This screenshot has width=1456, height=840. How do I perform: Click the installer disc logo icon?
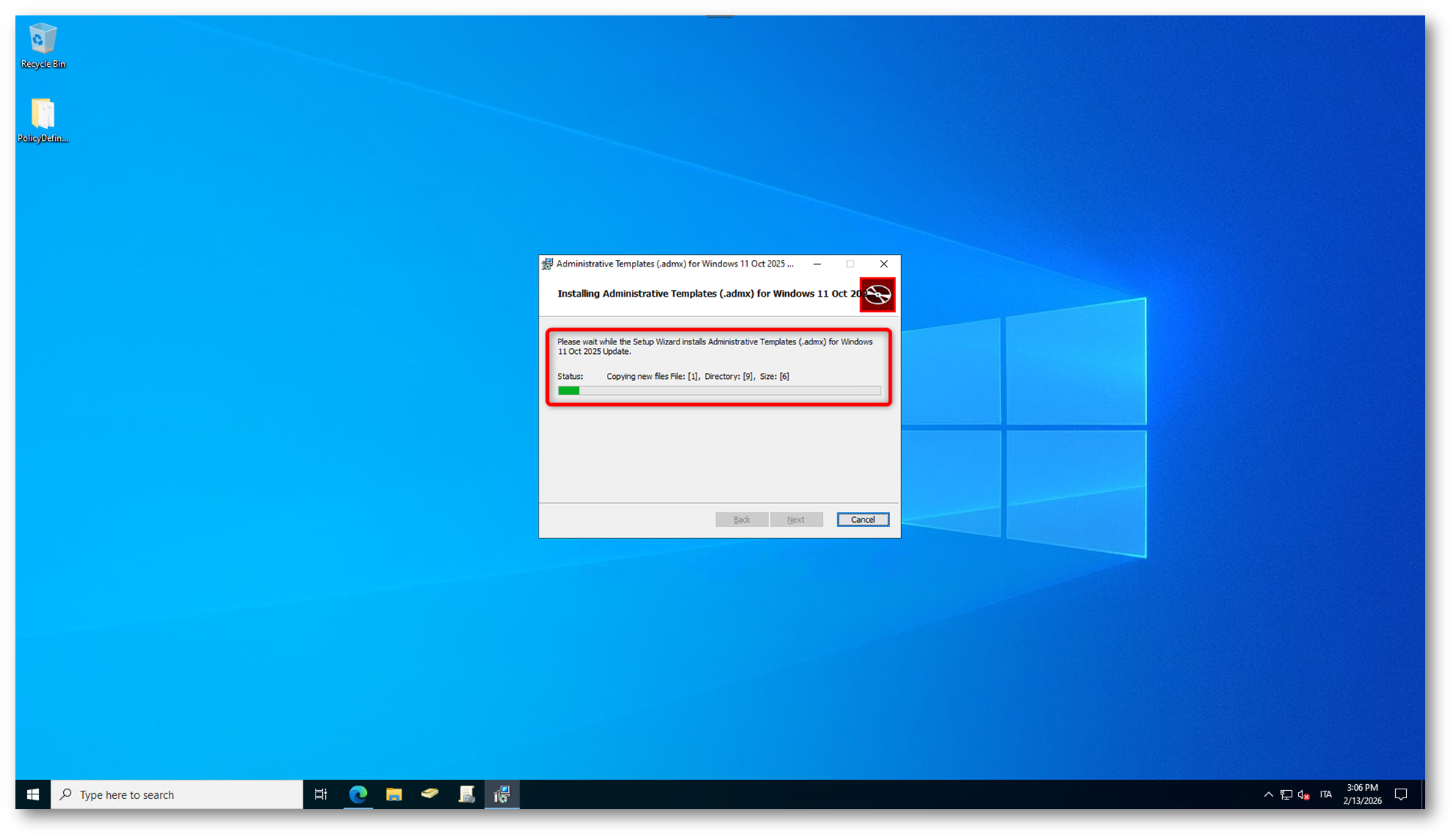877,294
